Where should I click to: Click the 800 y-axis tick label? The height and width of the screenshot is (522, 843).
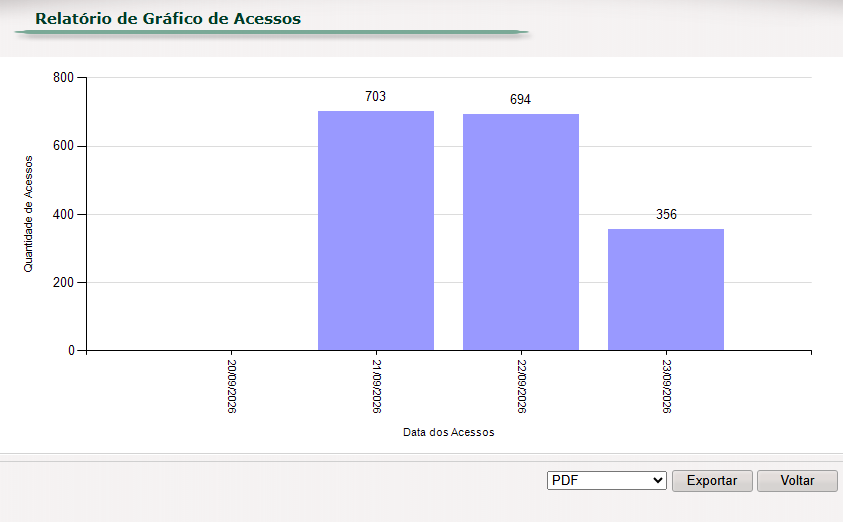[x=63, y=77]
